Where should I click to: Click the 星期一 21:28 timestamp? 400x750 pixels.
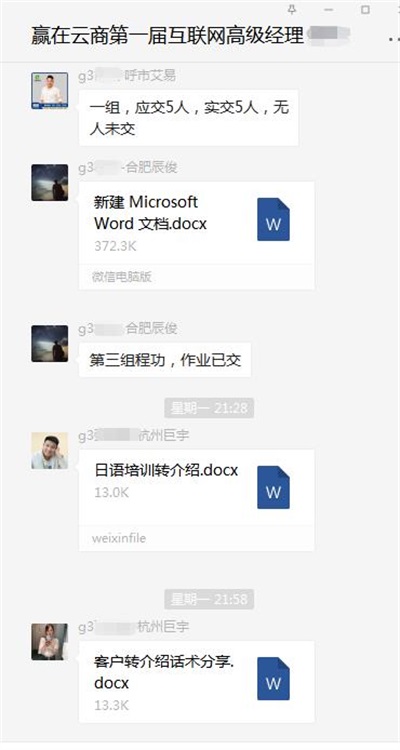[209, 408]
